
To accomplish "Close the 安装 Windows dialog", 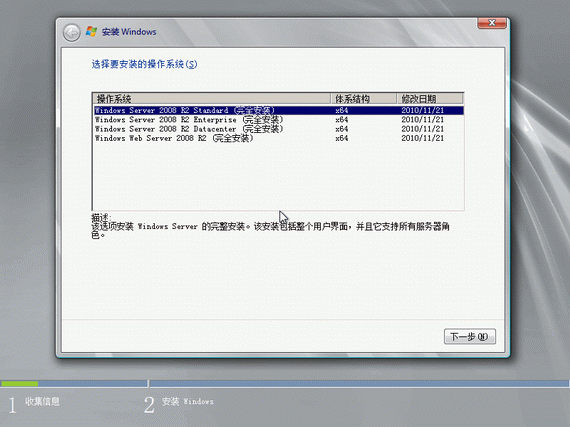I will tap(491, 23).
